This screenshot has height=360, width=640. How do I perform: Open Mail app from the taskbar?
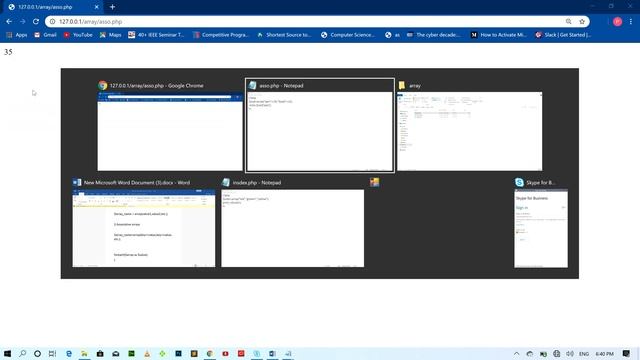pyautogui.click(x=116, y=353)
